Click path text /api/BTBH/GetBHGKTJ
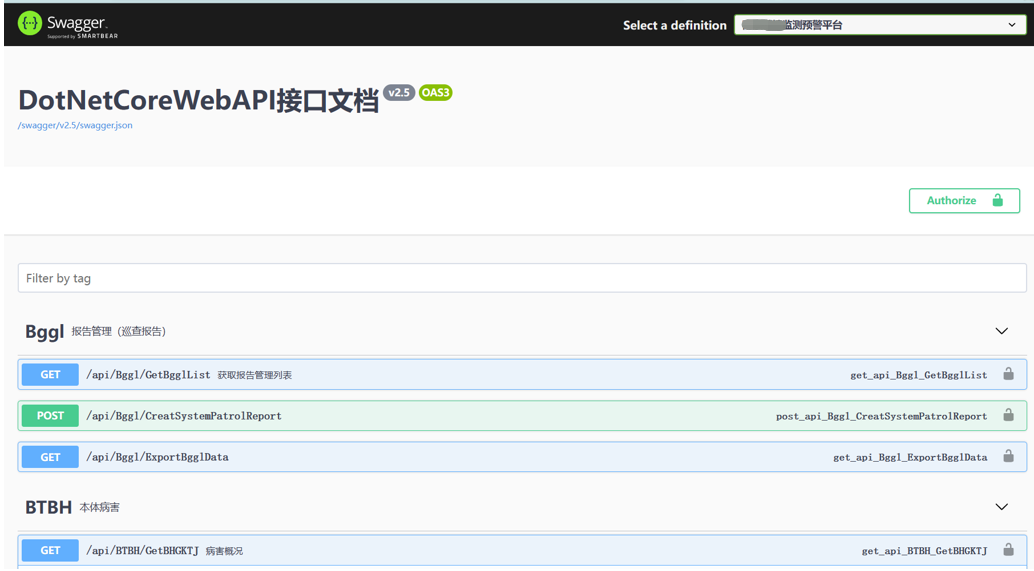Image resolution: width=1034 pixels, height=571 pixels. 142,551
